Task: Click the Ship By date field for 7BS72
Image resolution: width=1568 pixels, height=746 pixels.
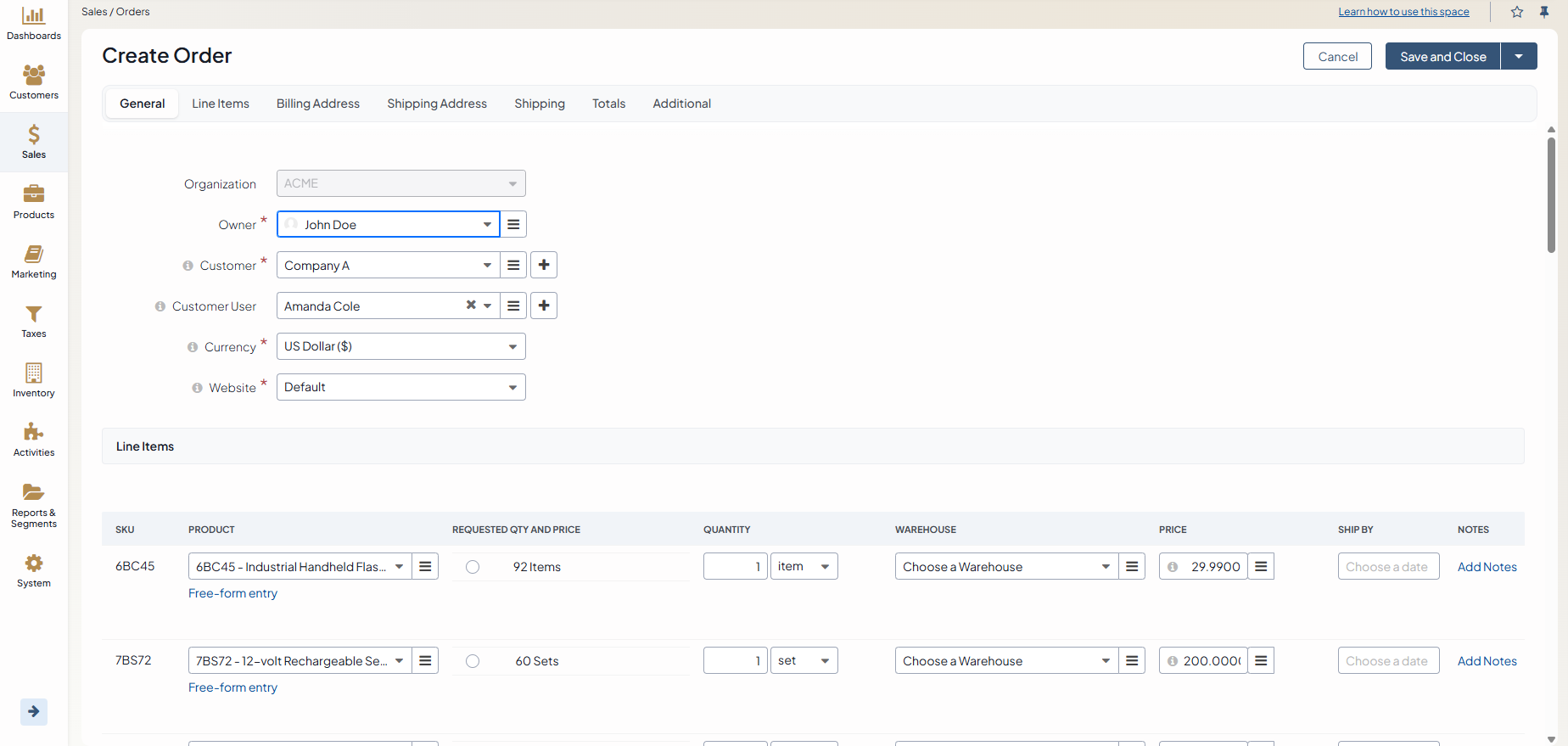Action: [1388, 661]
